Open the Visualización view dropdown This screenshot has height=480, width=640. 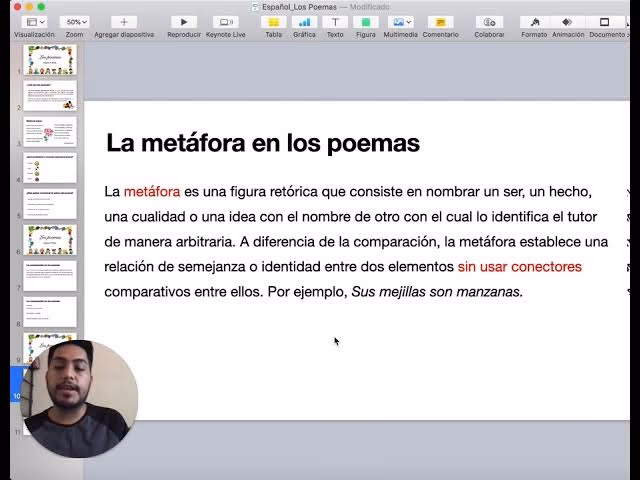coord(34,22)
